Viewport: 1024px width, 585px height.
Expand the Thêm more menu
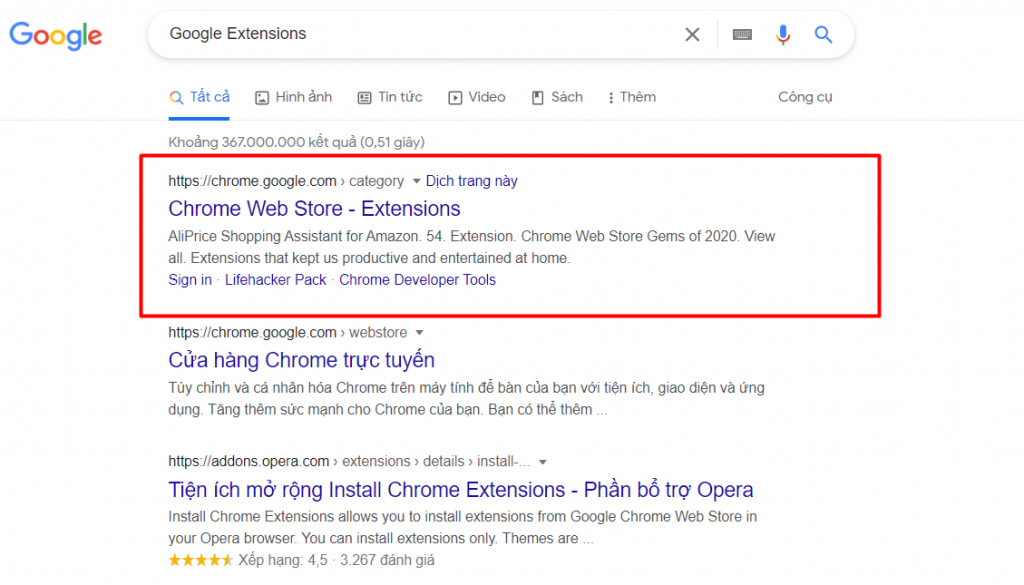coord(632,97)
